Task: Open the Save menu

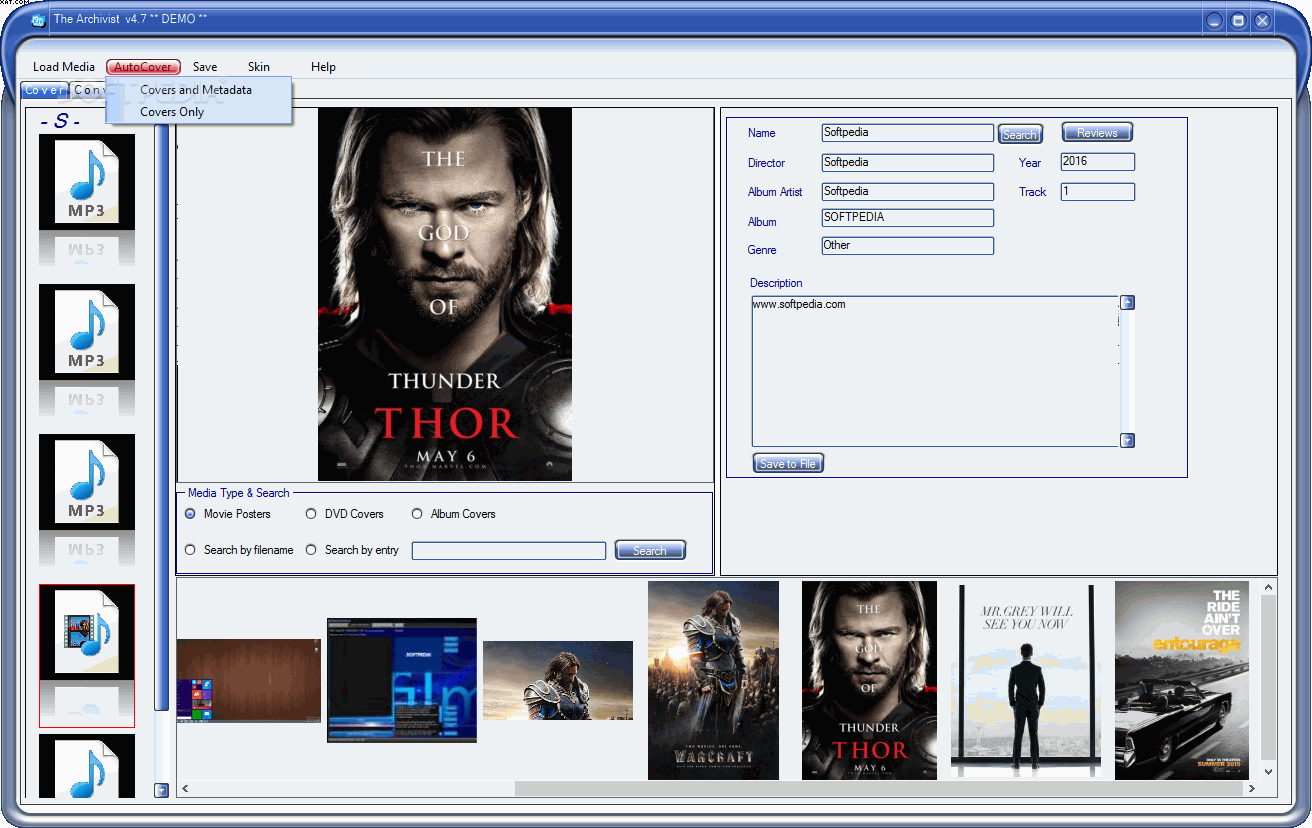Action: tap(205, 67)
